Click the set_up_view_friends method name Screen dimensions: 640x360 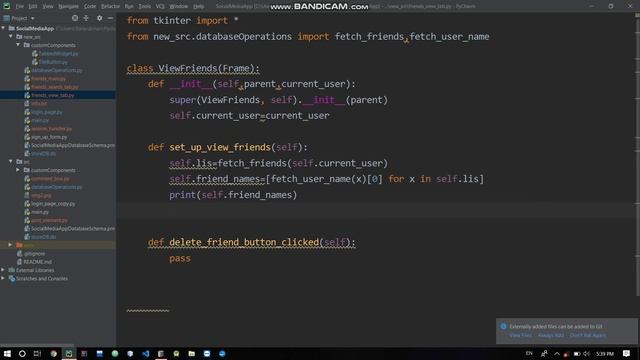tap(220, 147)
